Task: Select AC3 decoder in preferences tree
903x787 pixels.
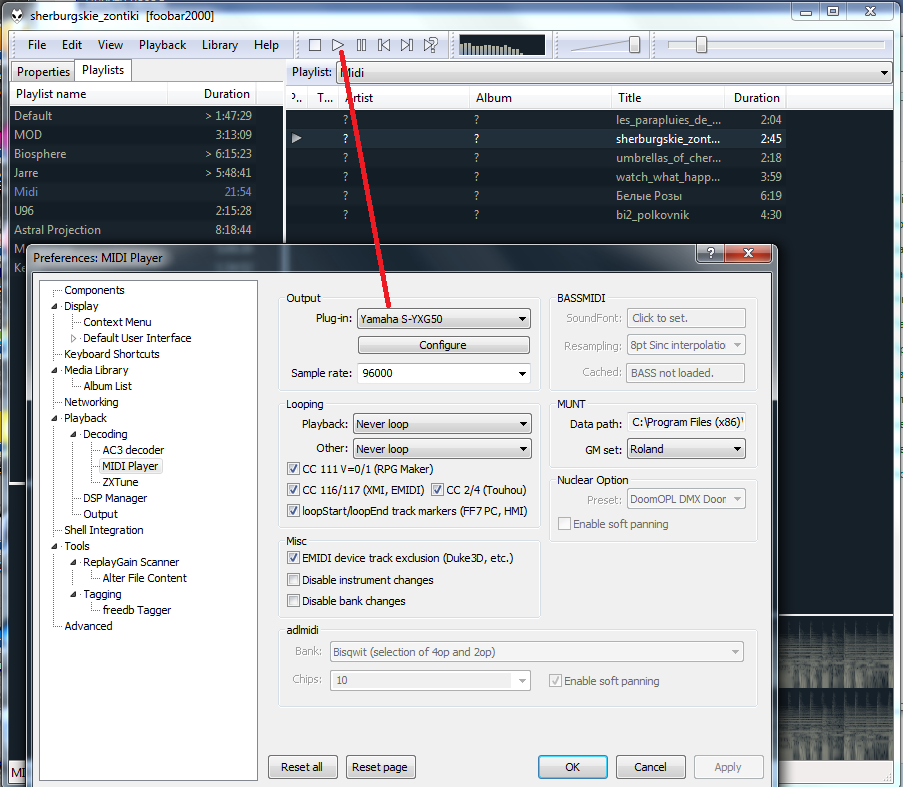Action: [x=133, y=450]
